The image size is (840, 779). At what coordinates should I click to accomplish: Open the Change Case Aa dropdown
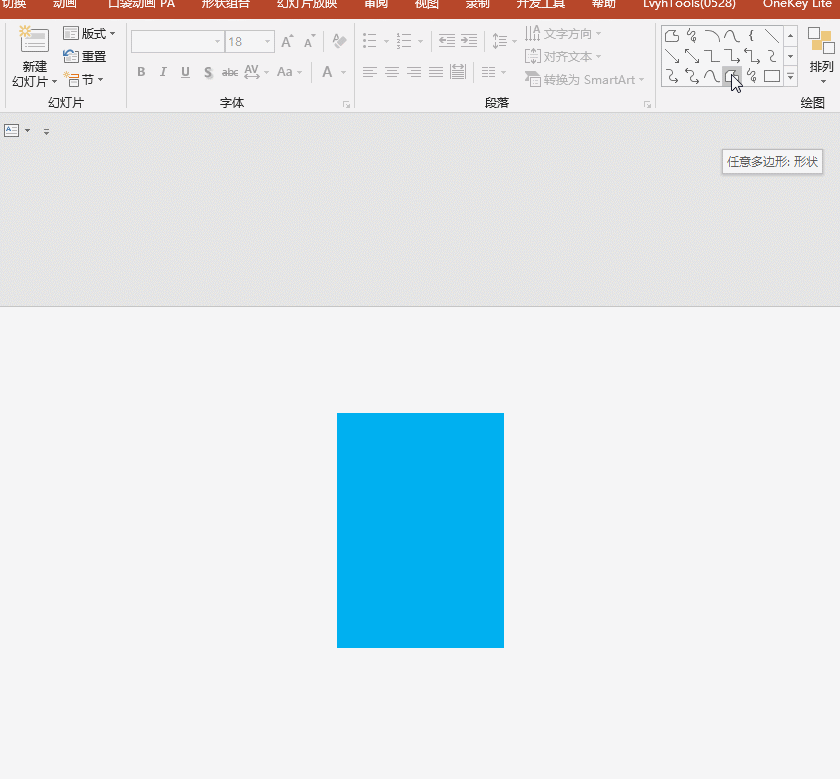coord(289,72)
